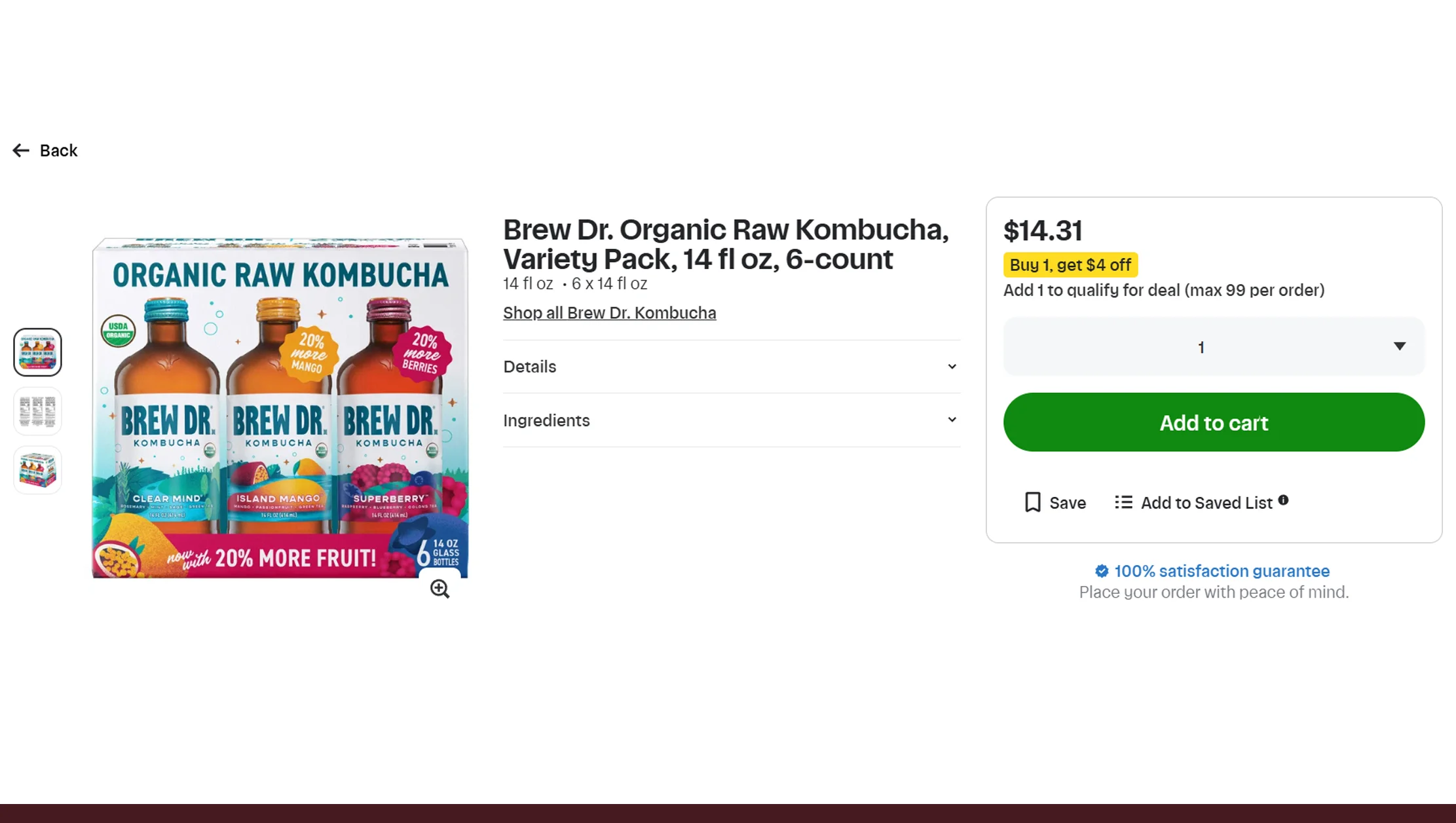Click the Buy 1, get $4 off badge
This screenshot has height=823, width=1456.
coord(1070,265)
